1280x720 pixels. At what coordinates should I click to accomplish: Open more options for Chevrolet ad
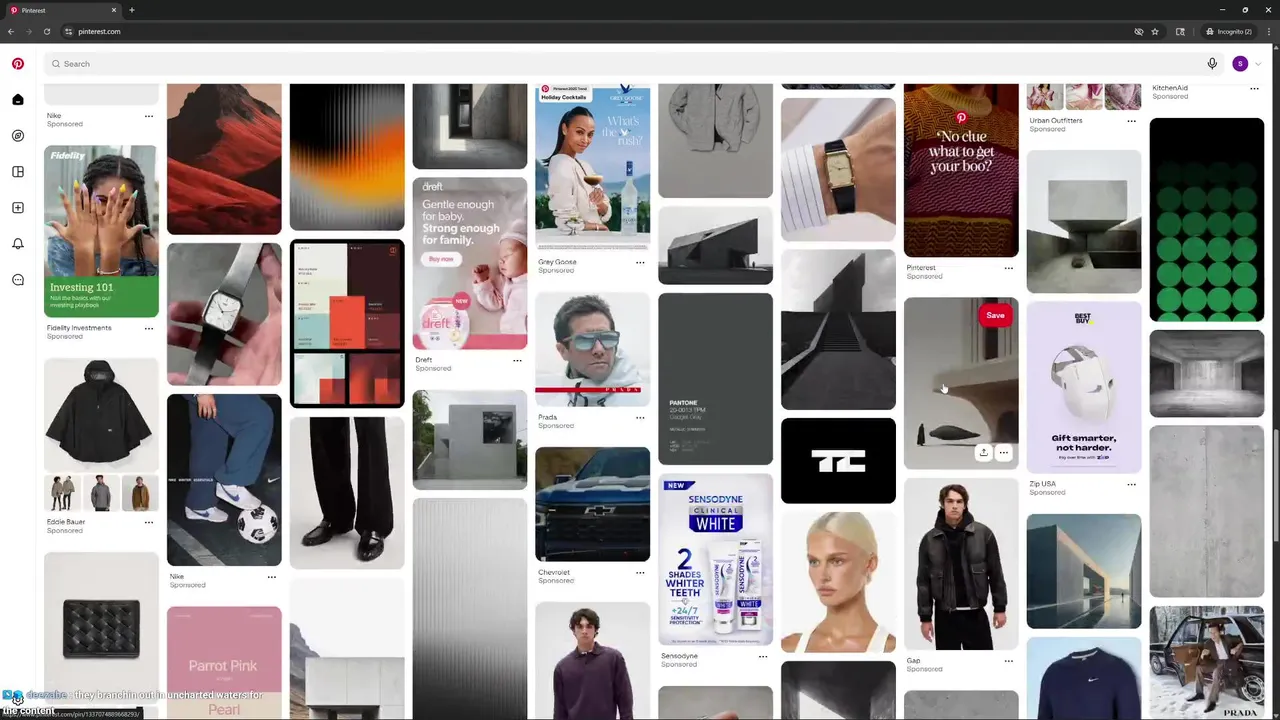[640, 573]
